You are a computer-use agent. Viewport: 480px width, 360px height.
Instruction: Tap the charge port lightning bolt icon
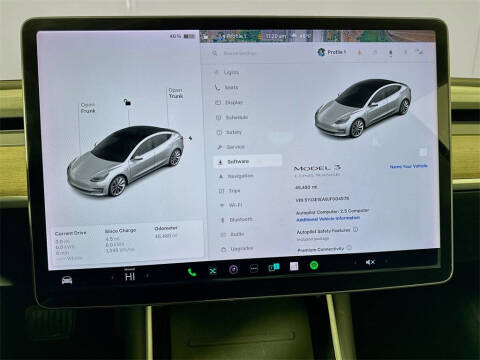click(190, 138)
